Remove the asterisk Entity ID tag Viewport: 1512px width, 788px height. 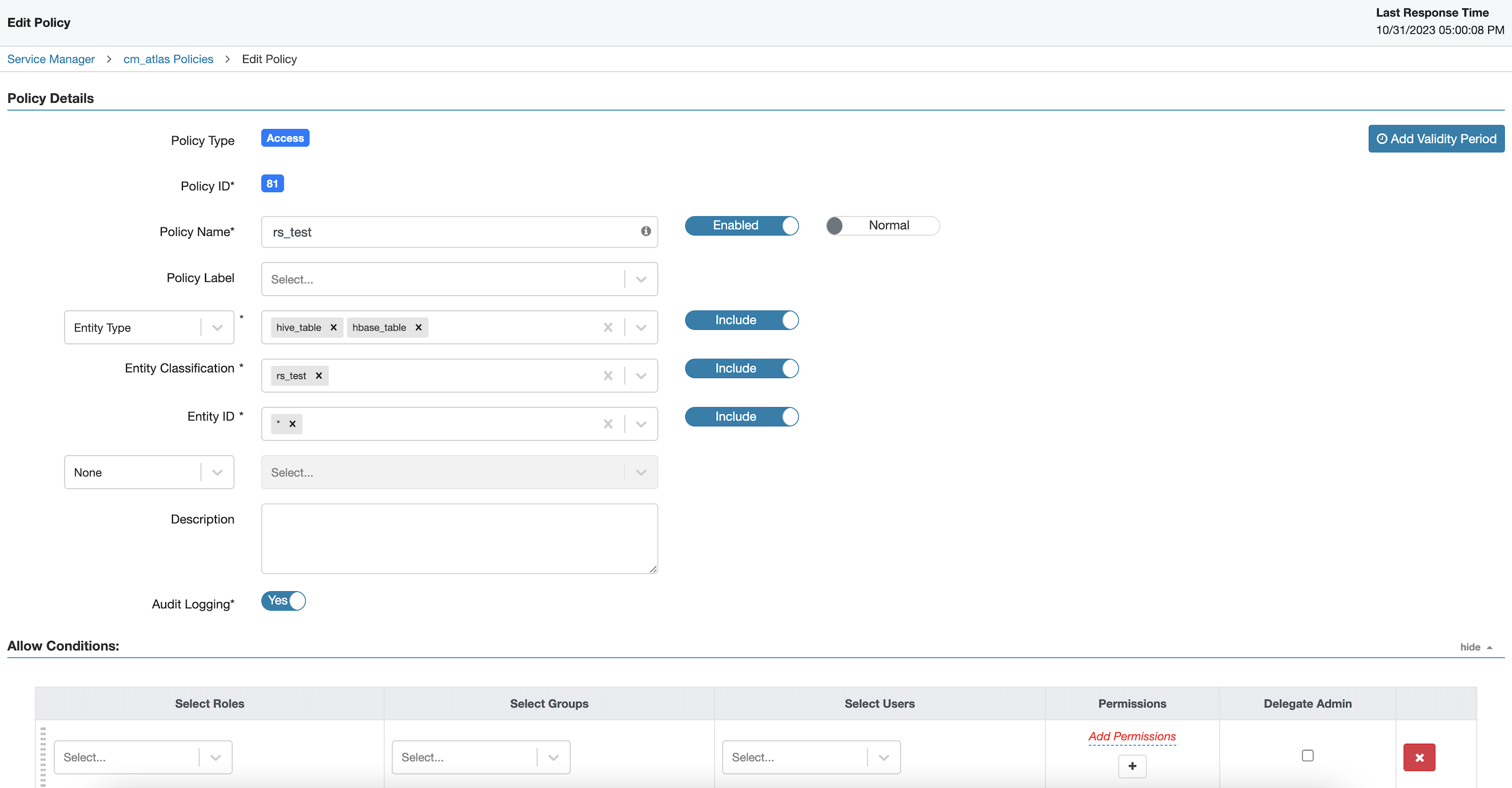(x=292, y=424)
